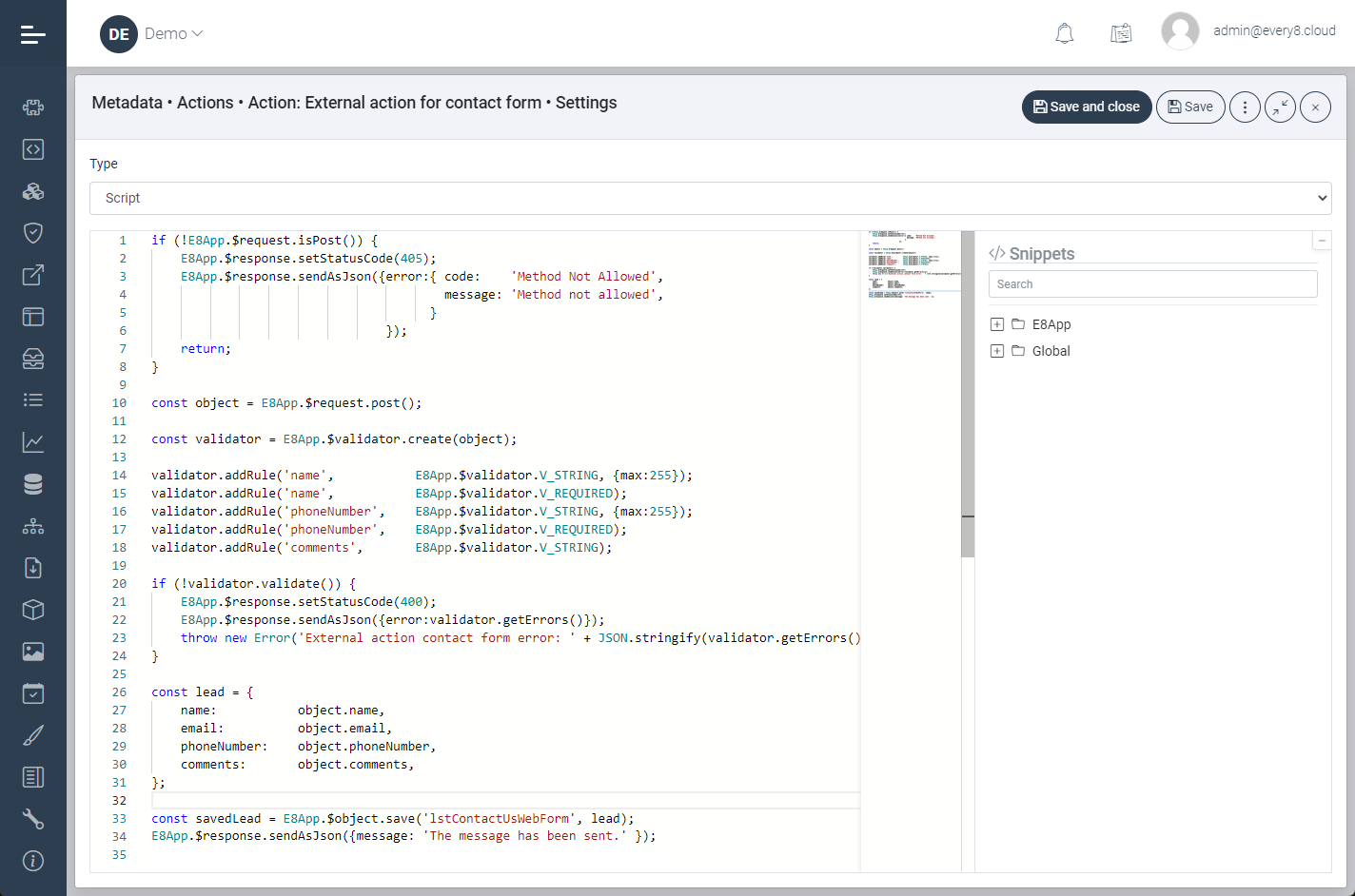
Task: Toggle the hamburger sidebar menu
Action: coord(33,34)
